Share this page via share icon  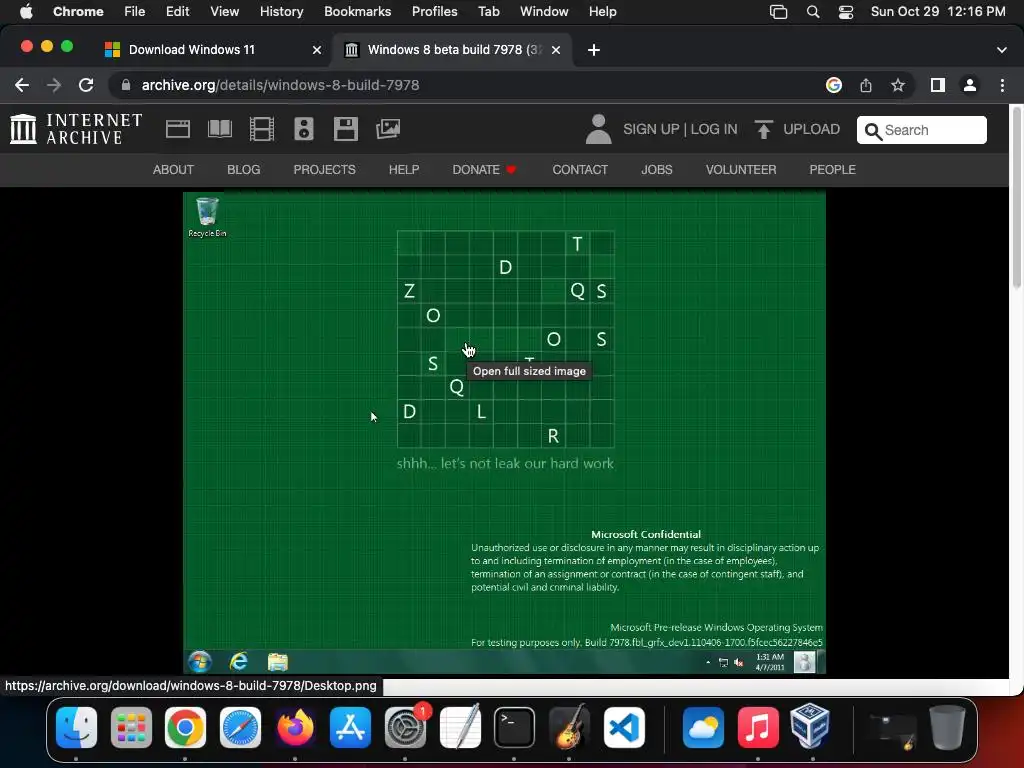pyautogui.click(x=866, y=85)
